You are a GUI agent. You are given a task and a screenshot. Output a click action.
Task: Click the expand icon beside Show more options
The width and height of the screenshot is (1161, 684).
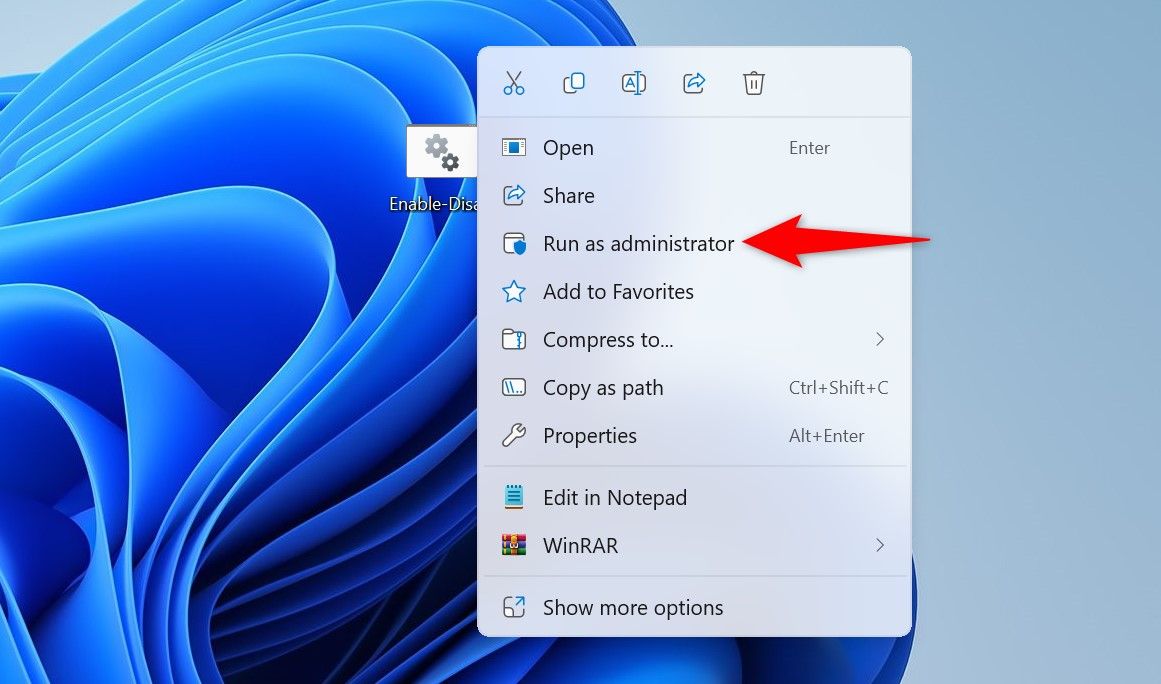tap(514, 607)
